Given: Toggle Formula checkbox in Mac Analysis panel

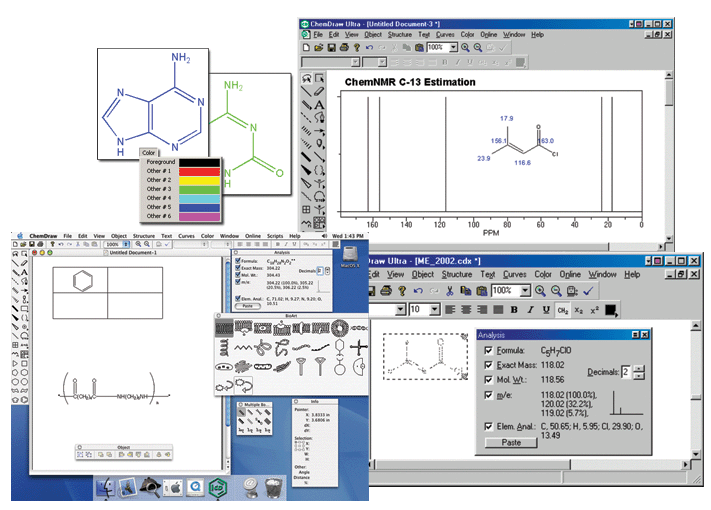Looking at the screenshot, I should click(x=238, y=261).
